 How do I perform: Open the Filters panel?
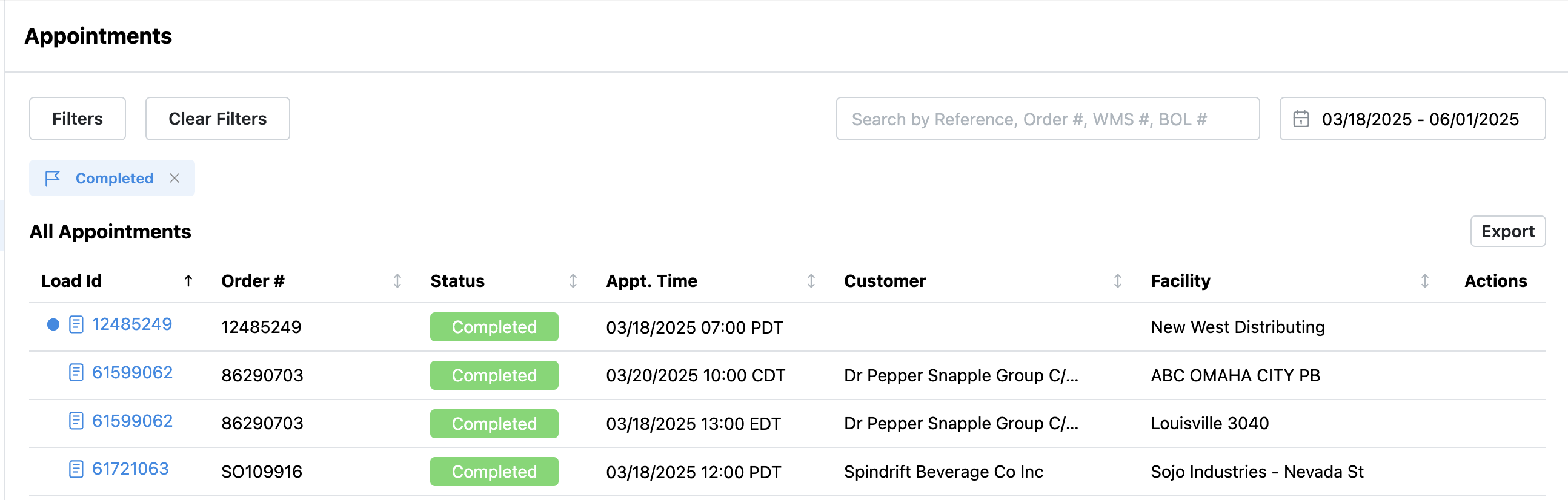point(78,119)
